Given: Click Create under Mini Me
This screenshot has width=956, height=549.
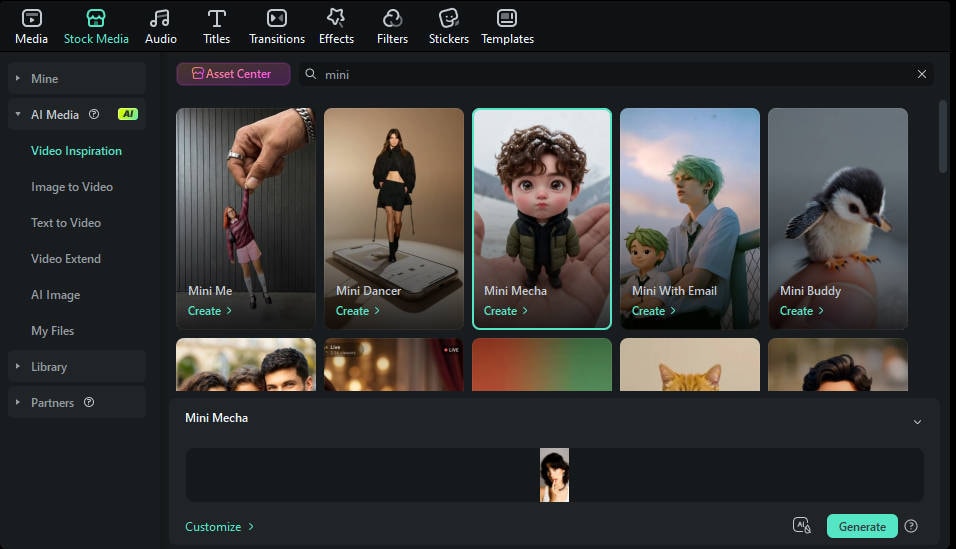Looking at the screenshot, I should (209, 310).
